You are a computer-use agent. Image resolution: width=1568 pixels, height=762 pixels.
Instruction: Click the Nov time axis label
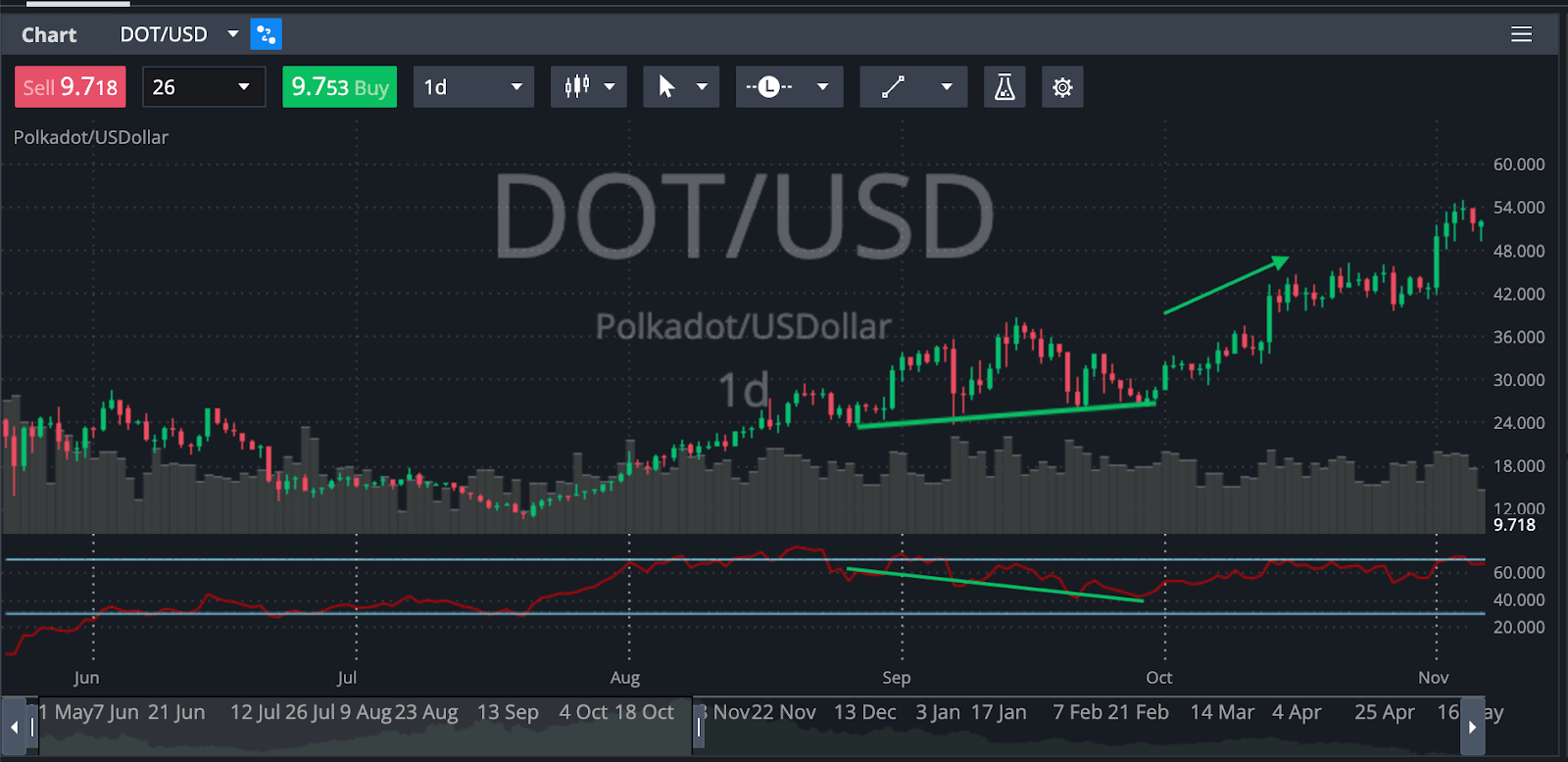[x=1434, y=678]
